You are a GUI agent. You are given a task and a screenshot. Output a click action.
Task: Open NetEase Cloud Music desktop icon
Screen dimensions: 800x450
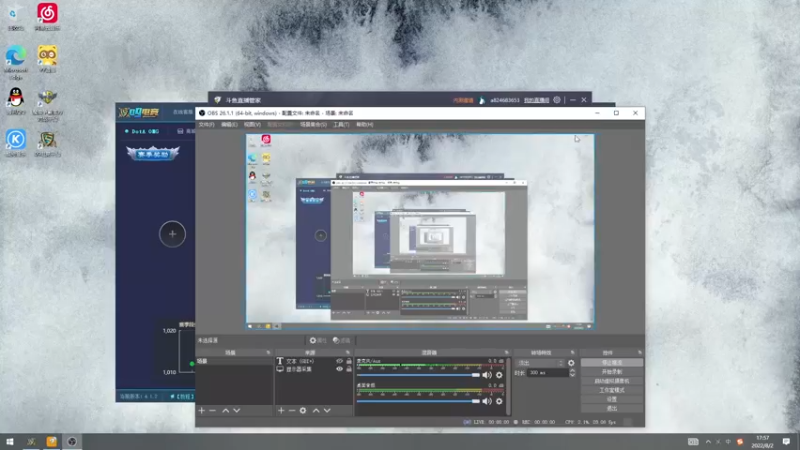pyautogui.click(x=47, y=17)
